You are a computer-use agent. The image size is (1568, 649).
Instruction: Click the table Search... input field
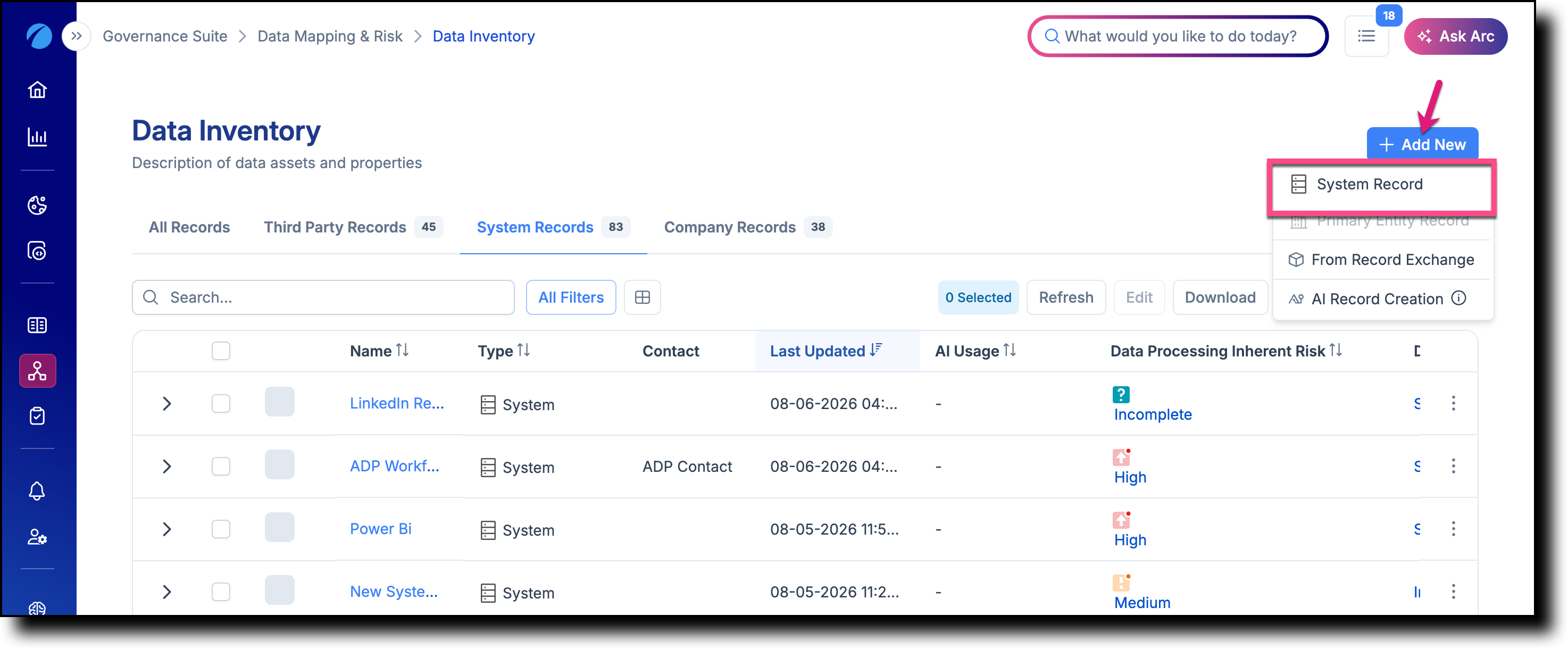pos(323,297)
